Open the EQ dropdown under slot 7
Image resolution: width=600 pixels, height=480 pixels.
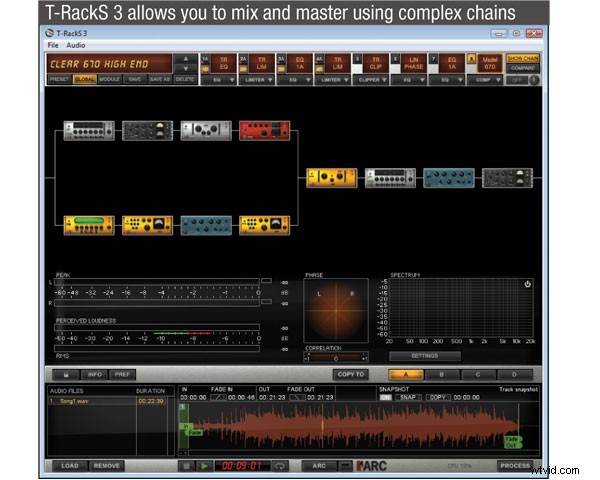(x=447, y=80)
